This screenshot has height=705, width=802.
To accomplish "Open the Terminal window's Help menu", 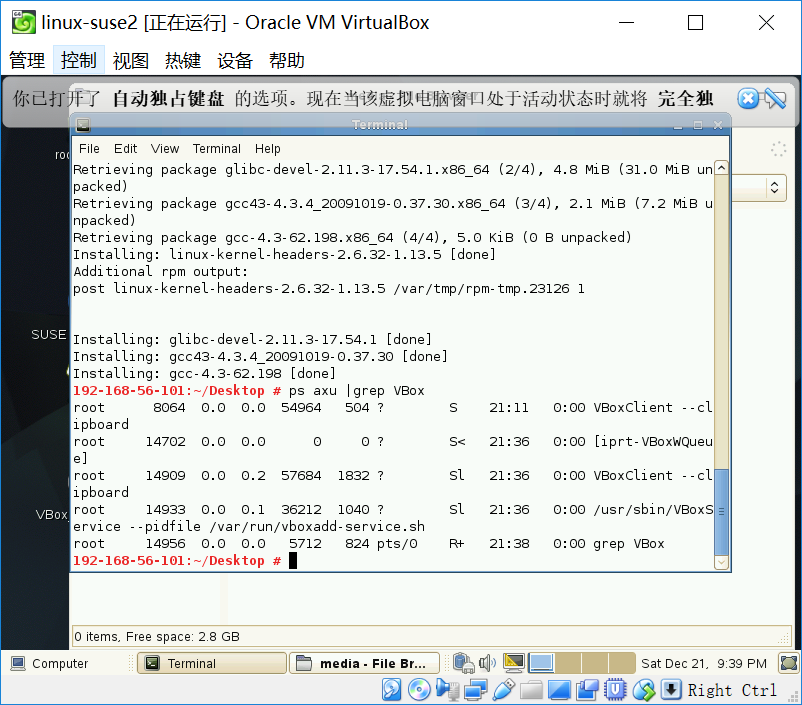I will pos(268,149).
